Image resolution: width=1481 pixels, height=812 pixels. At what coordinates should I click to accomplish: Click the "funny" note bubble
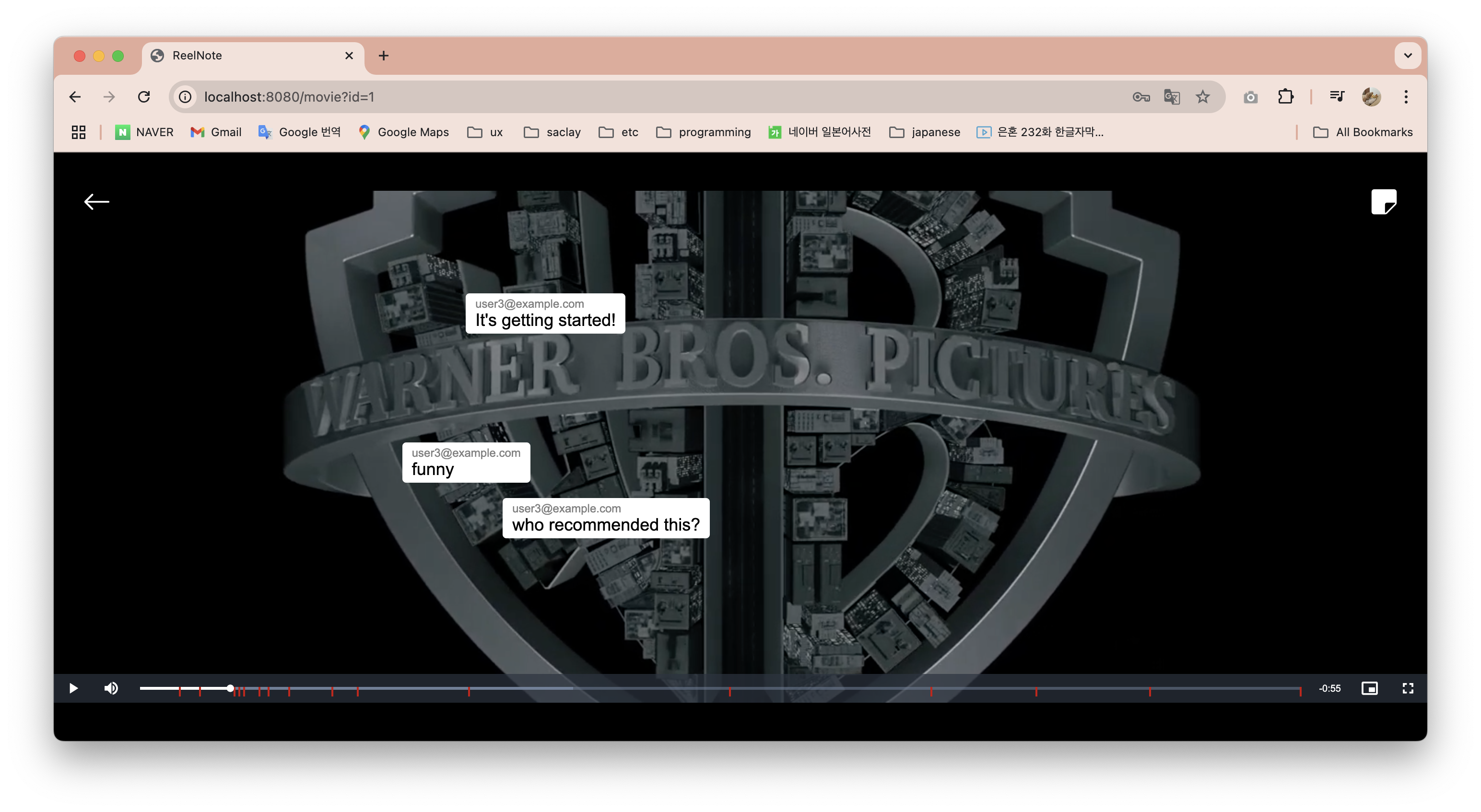466,462
